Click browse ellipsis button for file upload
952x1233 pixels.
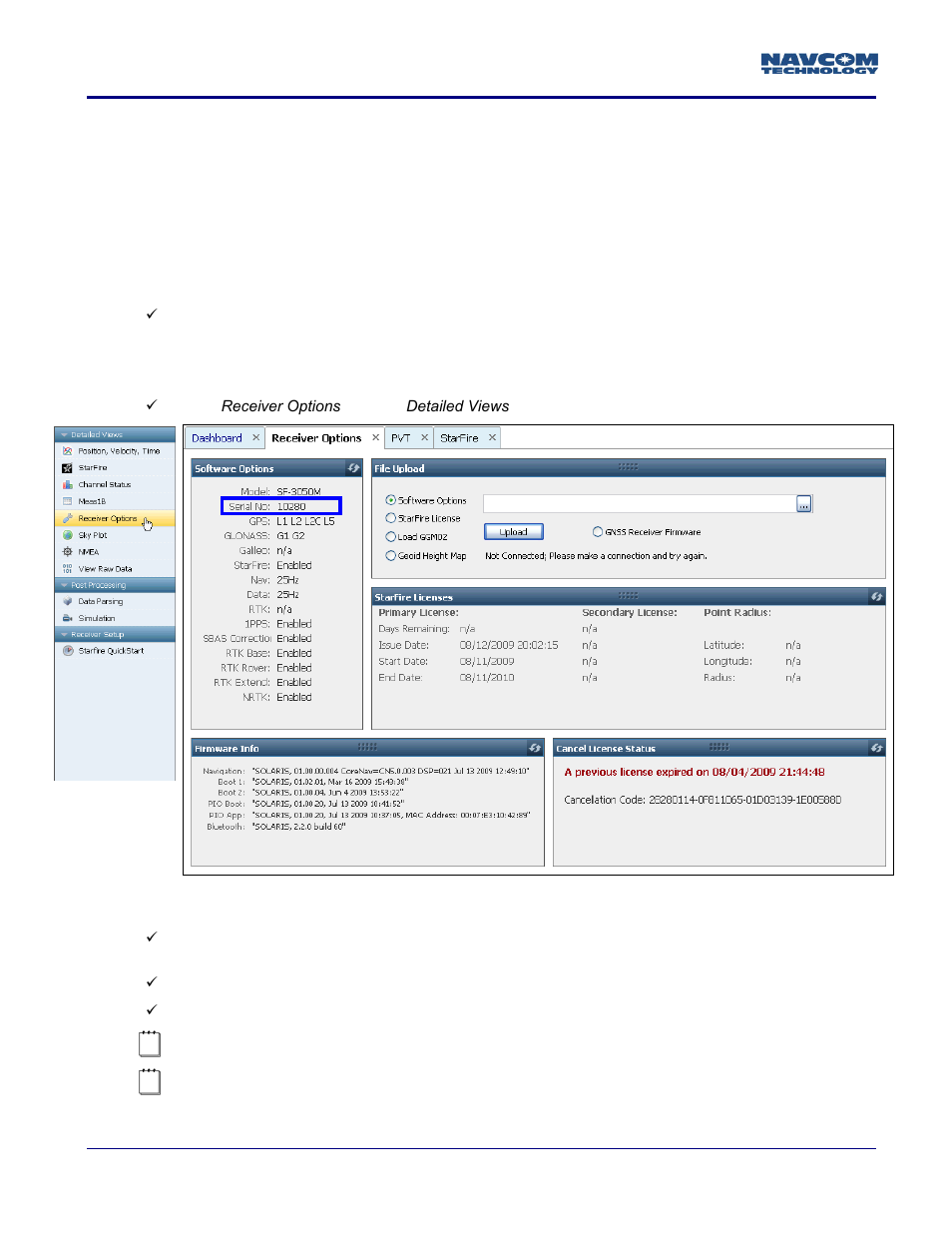click(804, 504)
